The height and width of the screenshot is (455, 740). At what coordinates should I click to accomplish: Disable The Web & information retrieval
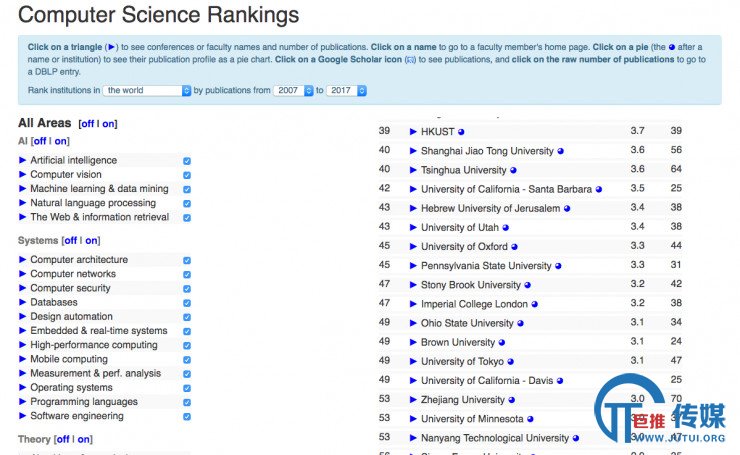(x=187, y=218)
